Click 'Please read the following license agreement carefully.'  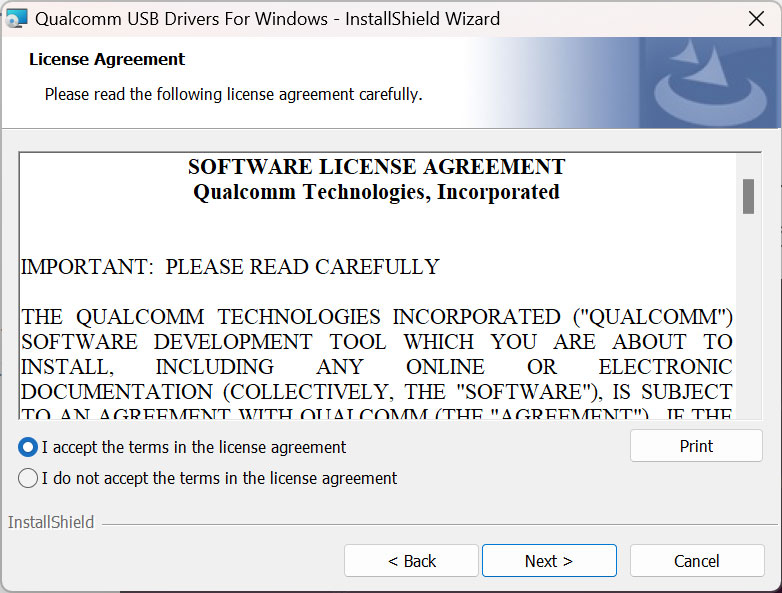point(233,94)
